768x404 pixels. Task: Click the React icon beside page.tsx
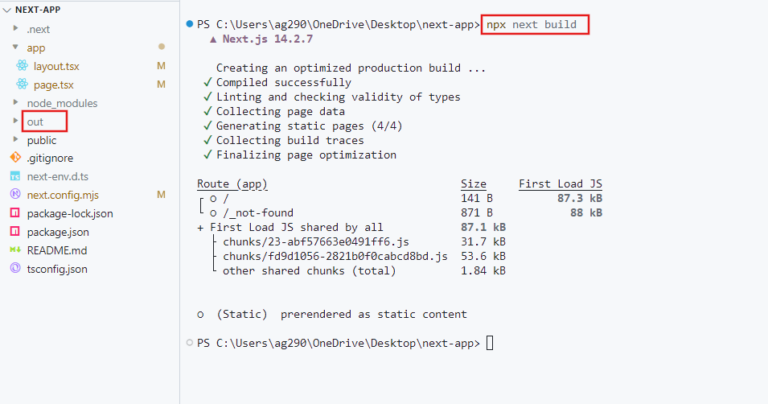coord(22,84)
